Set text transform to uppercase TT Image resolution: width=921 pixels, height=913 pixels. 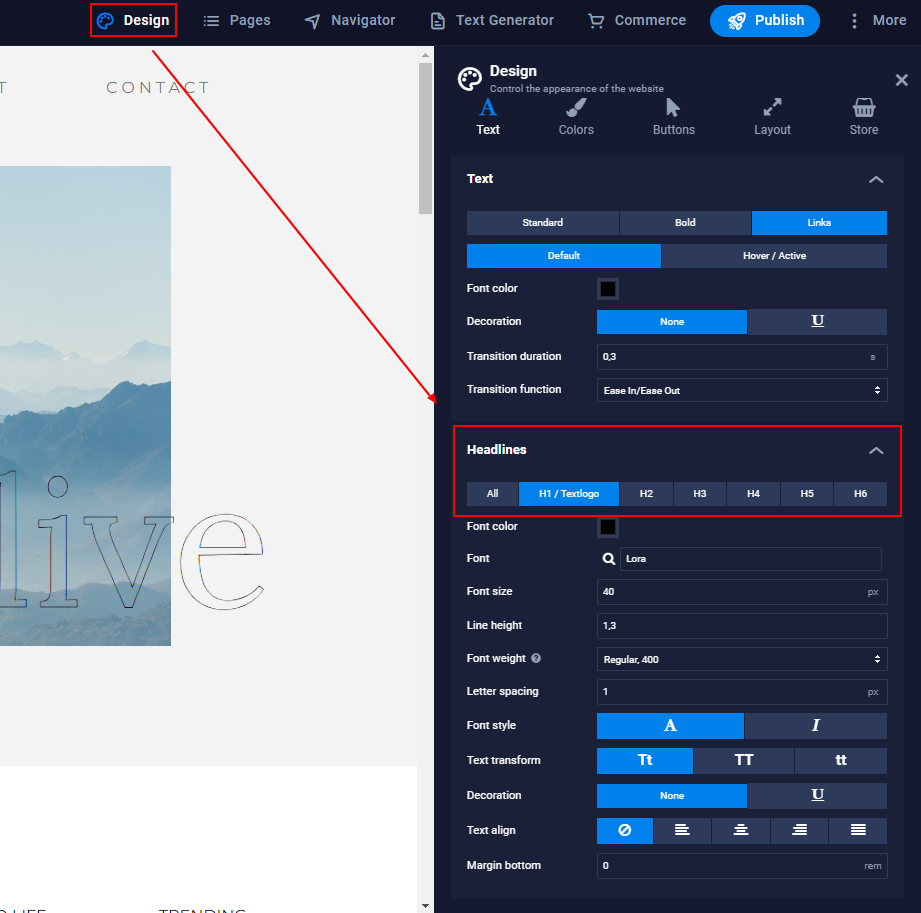click(x=744, y=760)
